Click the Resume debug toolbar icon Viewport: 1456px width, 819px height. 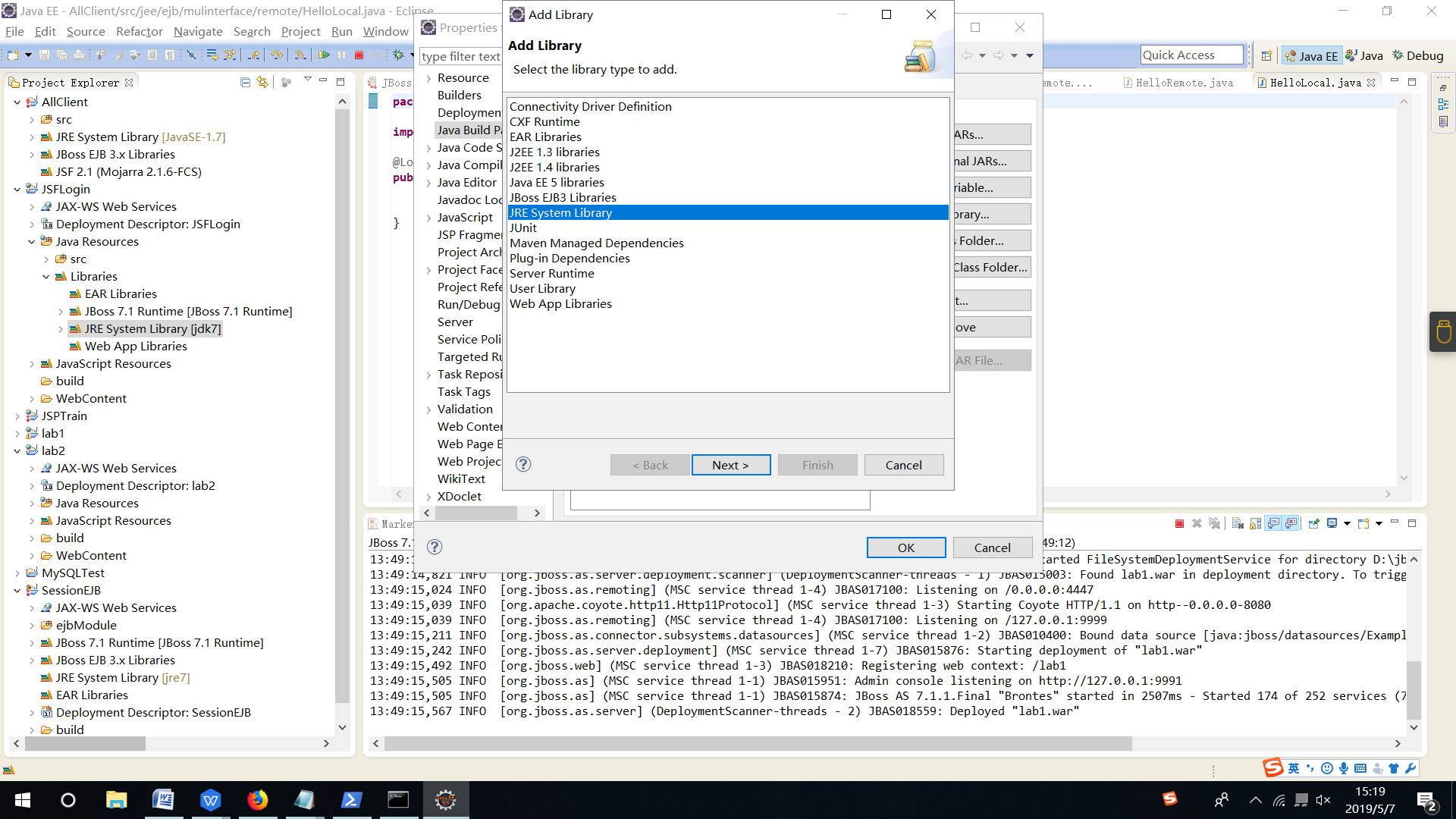pyautogui.click(x=324, y=55)
